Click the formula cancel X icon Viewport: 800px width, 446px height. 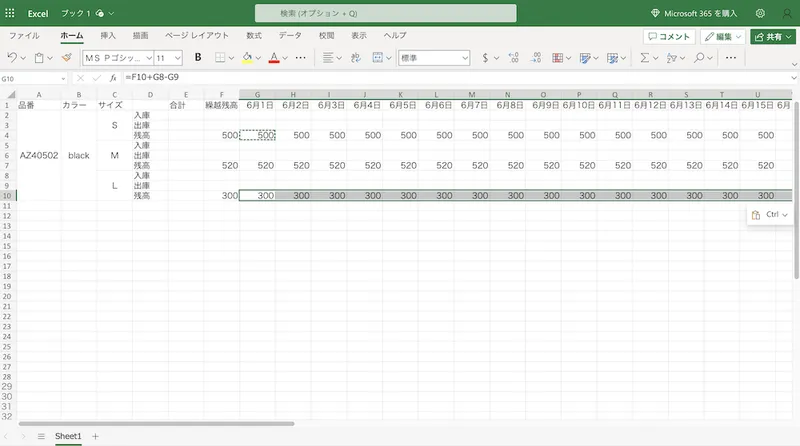(x=80, y=78)
